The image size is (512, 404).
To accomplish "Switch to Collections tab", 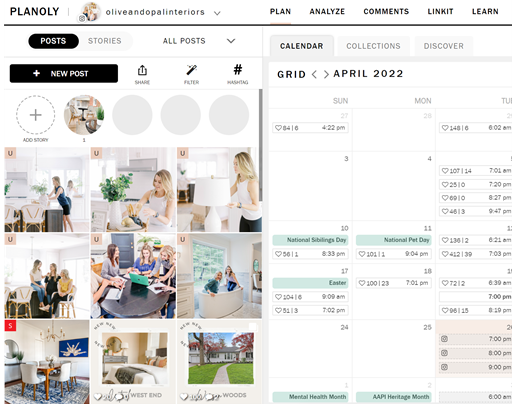I will [373, 46].
